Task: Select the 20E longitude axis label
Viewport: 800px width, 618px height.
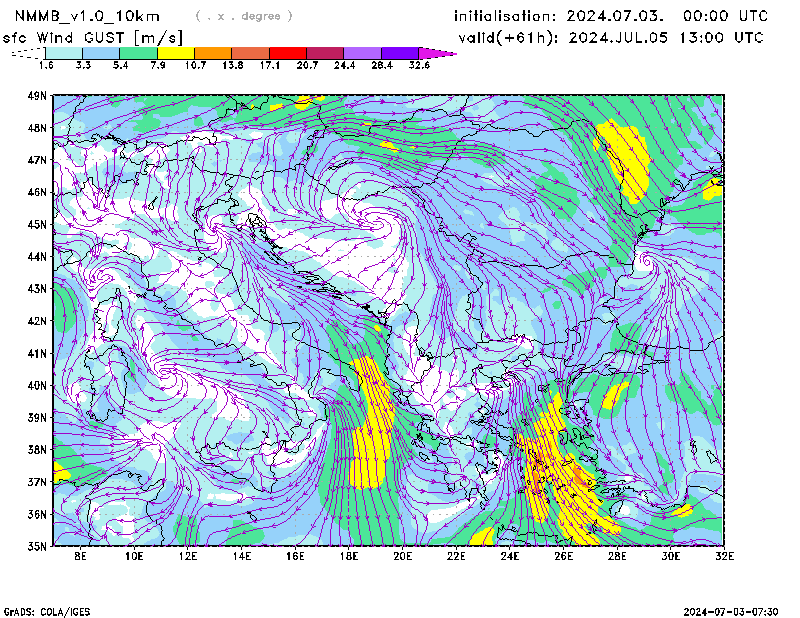Action: 403,555
